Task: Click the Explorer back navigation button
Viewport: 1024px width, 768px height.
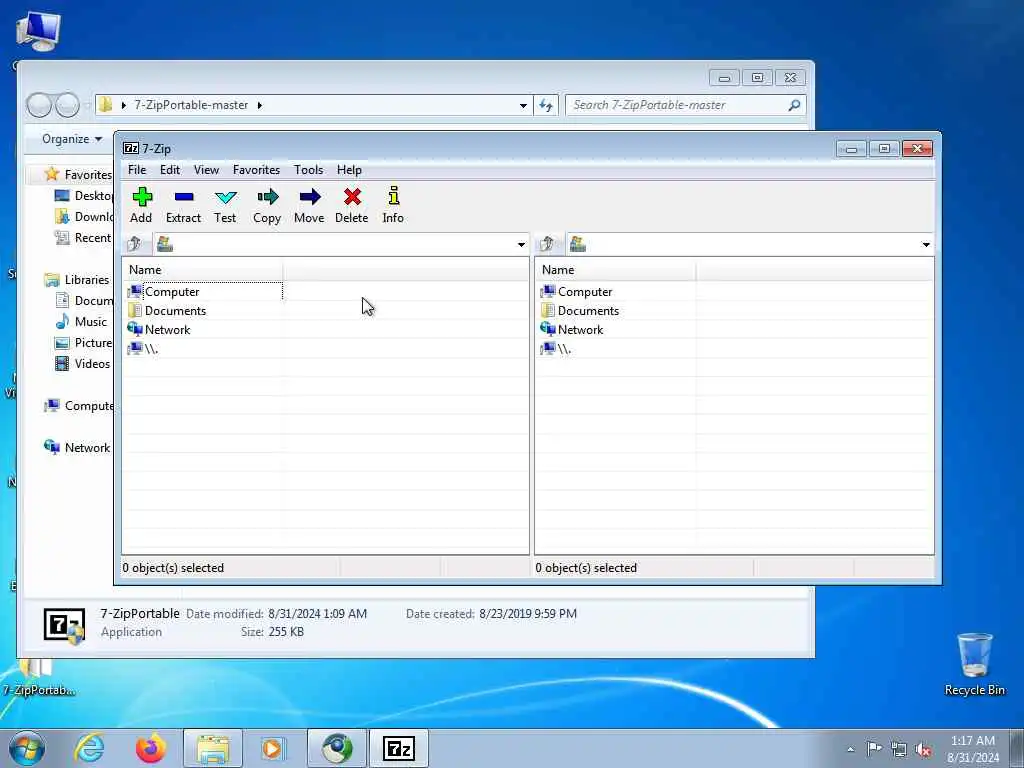Action: (39, 105)
